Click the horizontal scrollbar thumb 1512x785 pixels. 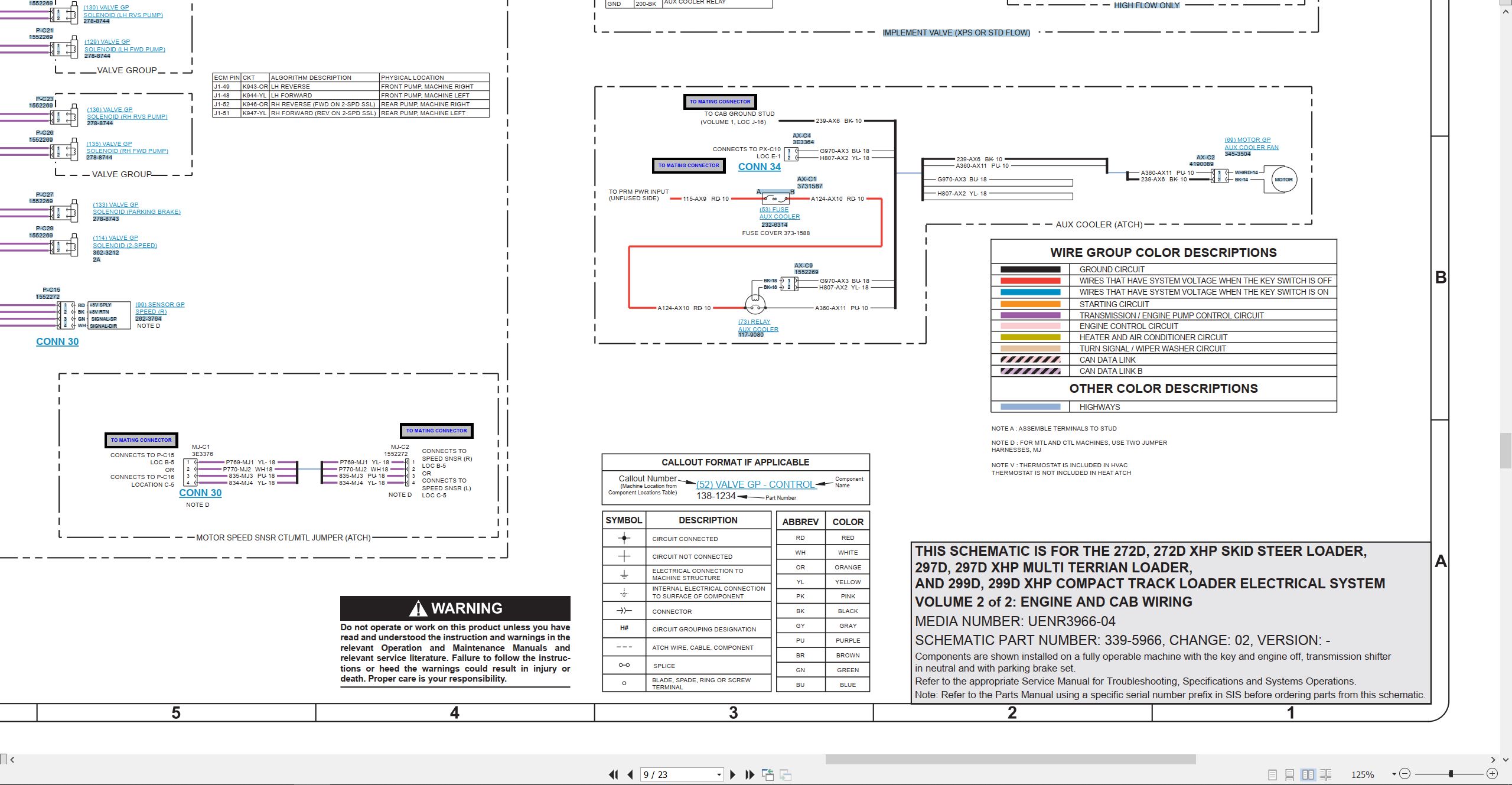pos(1011,760)
